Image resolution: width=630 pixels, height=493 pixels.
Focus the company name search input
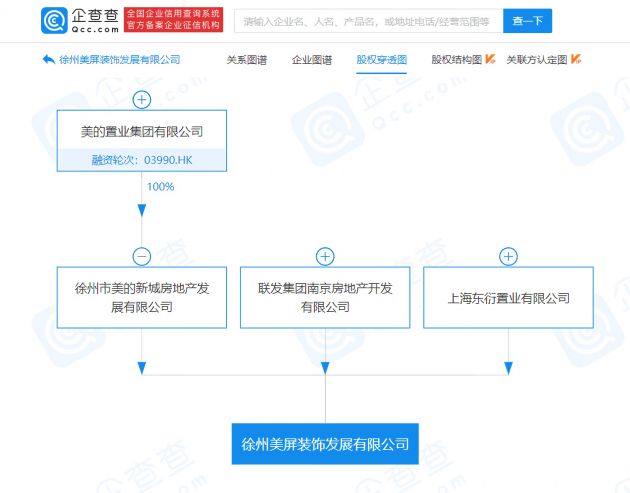(x=368, y=21)
